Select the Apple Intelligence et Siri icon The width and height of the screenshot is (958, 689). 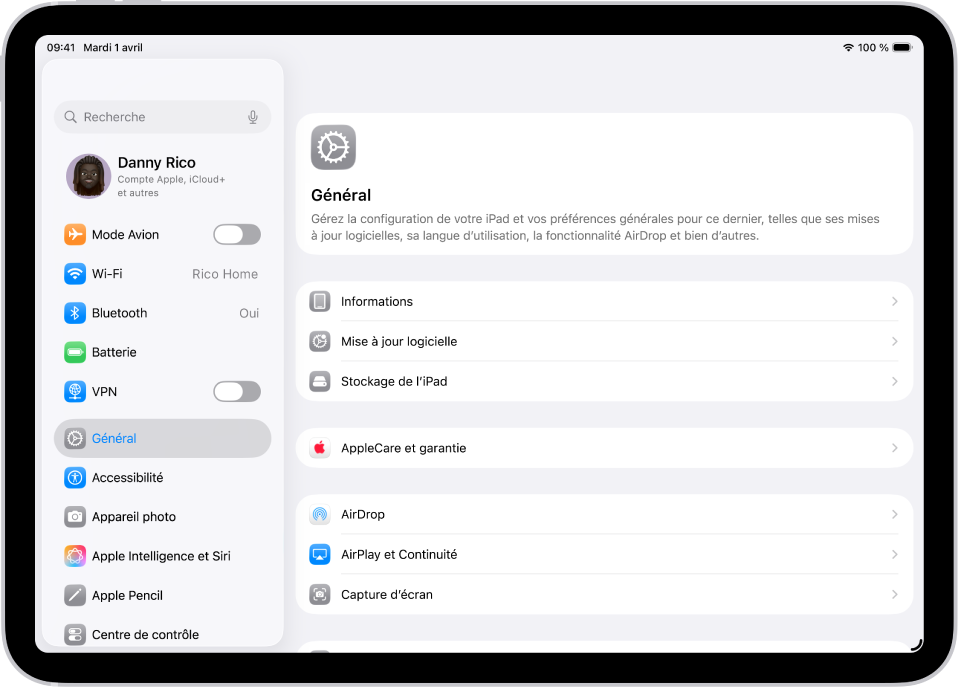coord(75,555)
